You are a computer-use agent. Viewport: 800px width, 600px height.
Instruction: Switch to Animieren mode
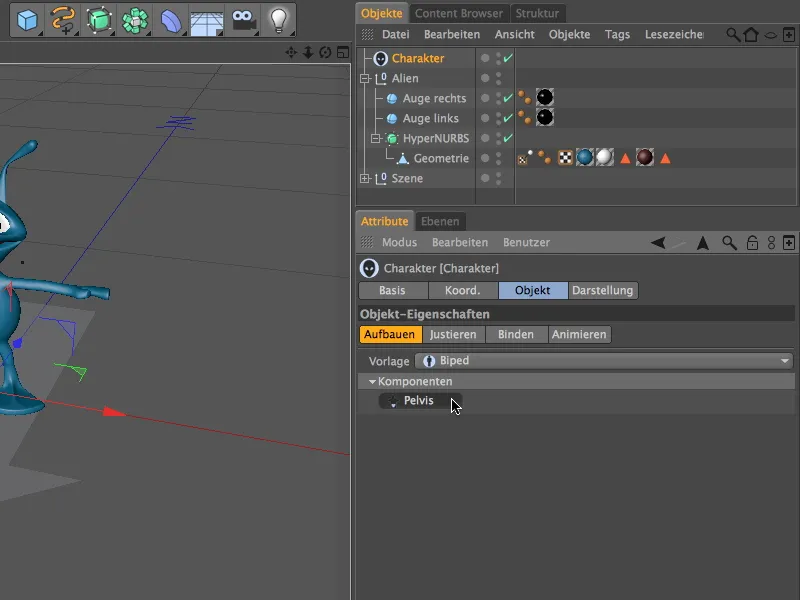[580, 334]
